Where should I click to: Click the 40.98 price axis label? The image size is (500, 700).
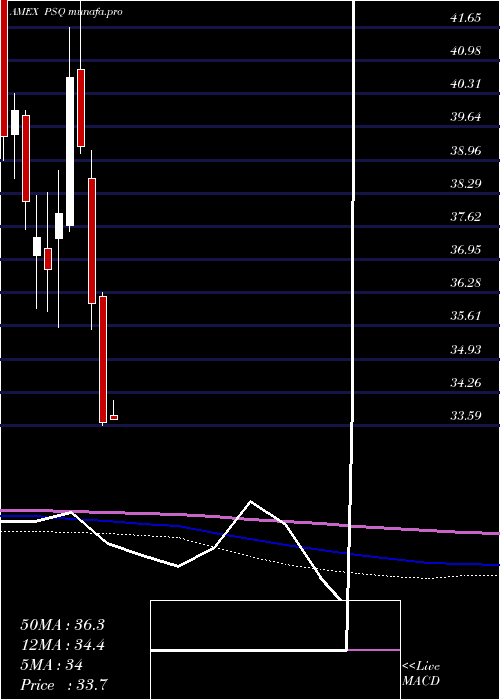point(465,51)
